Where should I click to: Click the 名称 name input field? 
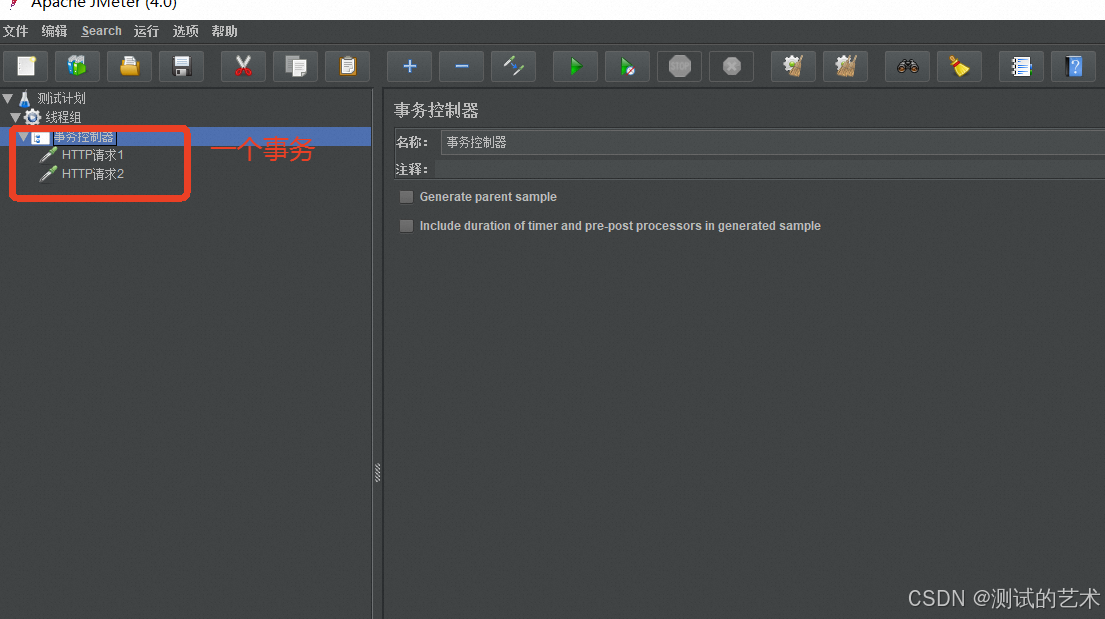[x=772, y=142]
